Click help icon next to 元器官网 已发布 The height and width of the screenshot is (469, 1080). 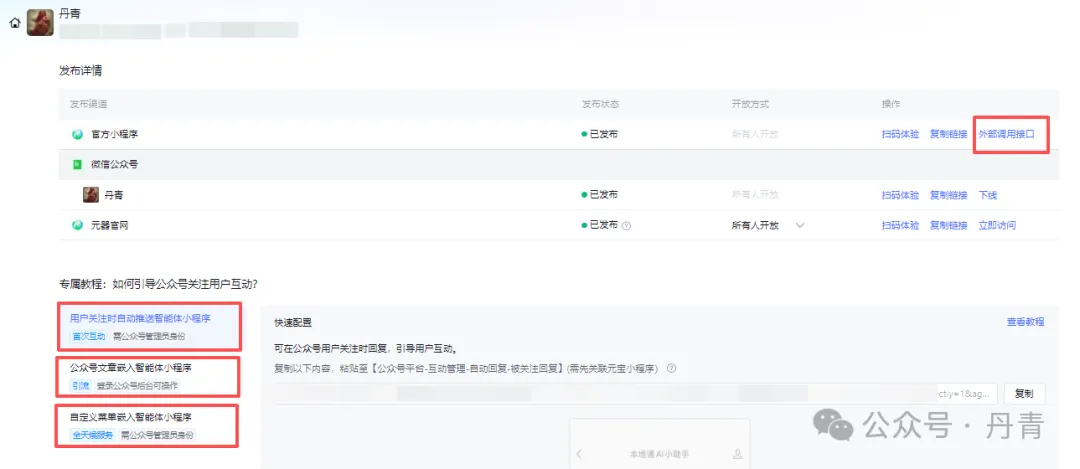627,226
